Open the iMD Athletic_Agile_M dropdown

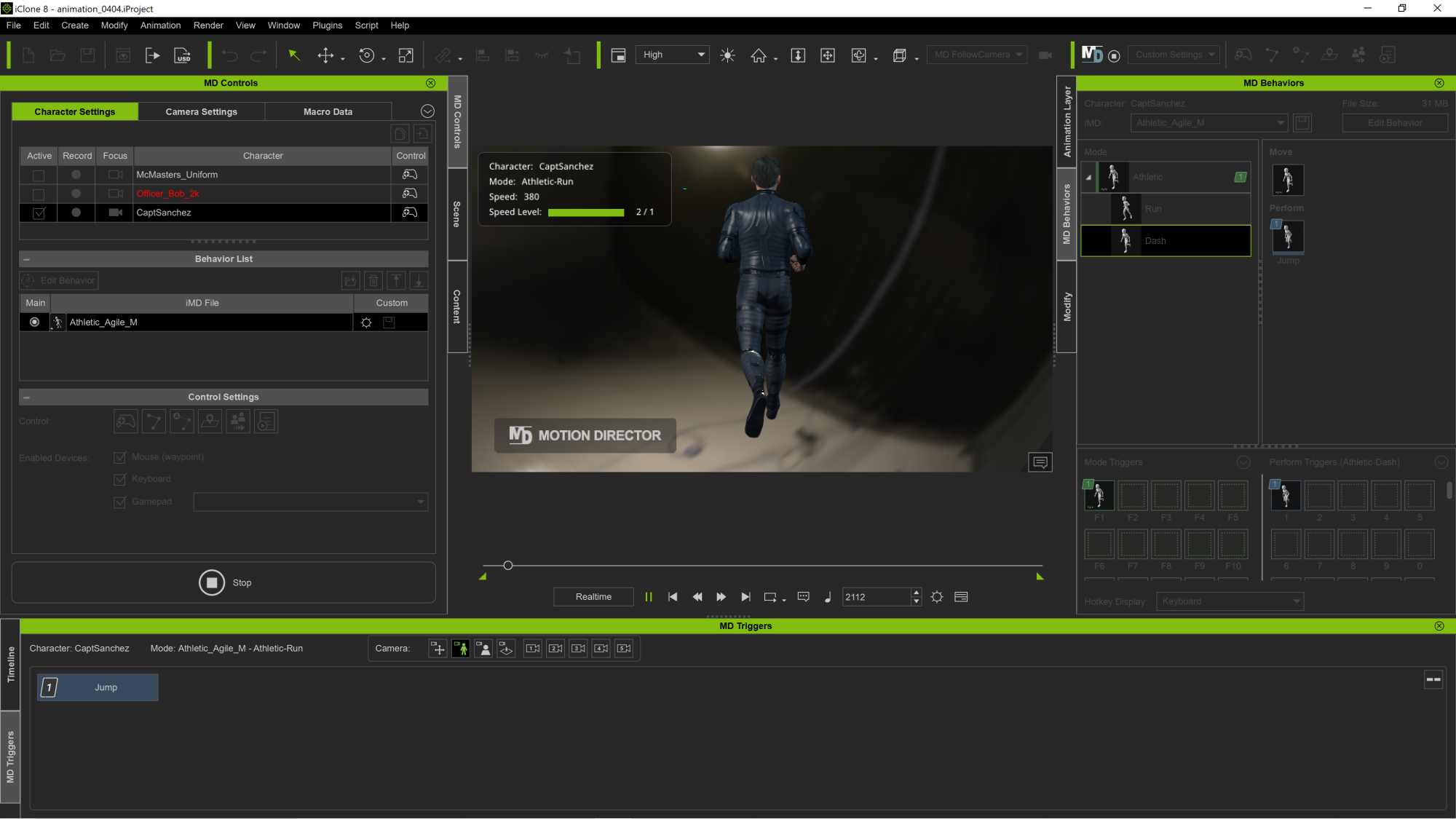1208,123
